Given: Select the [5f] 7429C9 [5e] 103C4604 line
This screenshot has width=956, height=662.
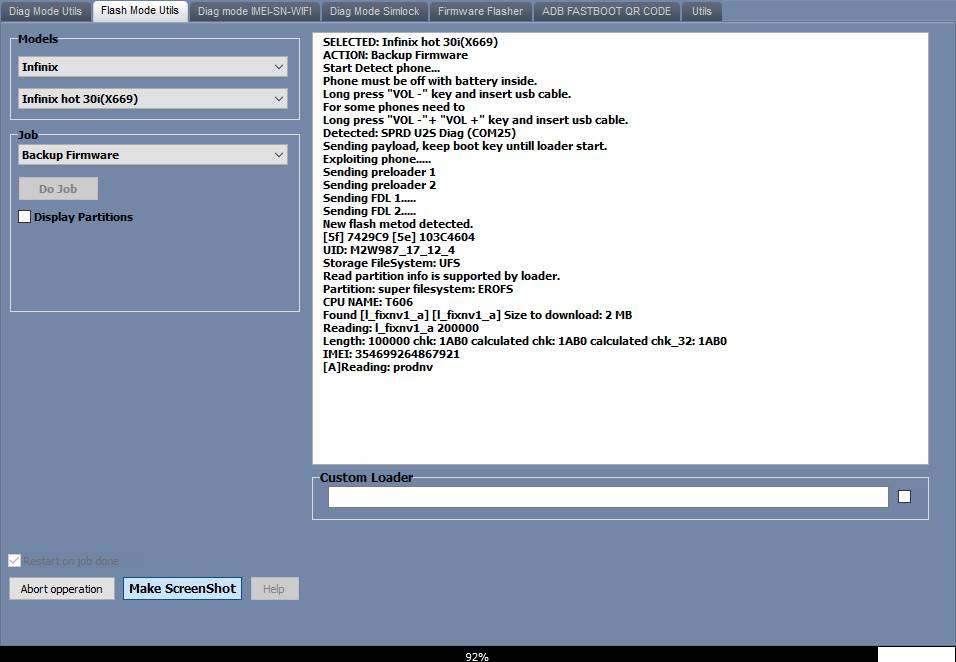Looking at the screenshot, I should pos(399,237).
